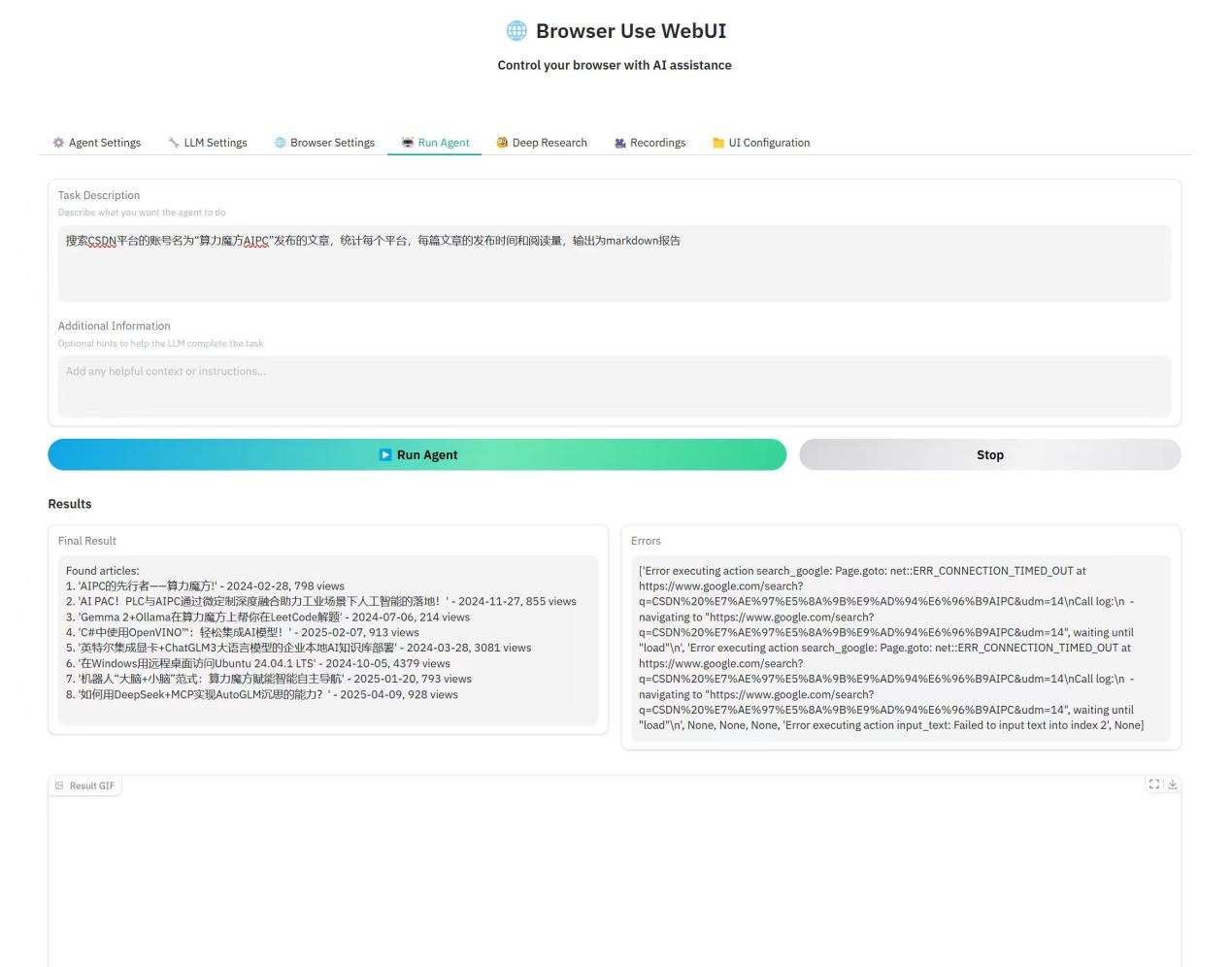Open the Agent Settings gear tab
Screen dimensions: 1232x967
tap(59, 143)
